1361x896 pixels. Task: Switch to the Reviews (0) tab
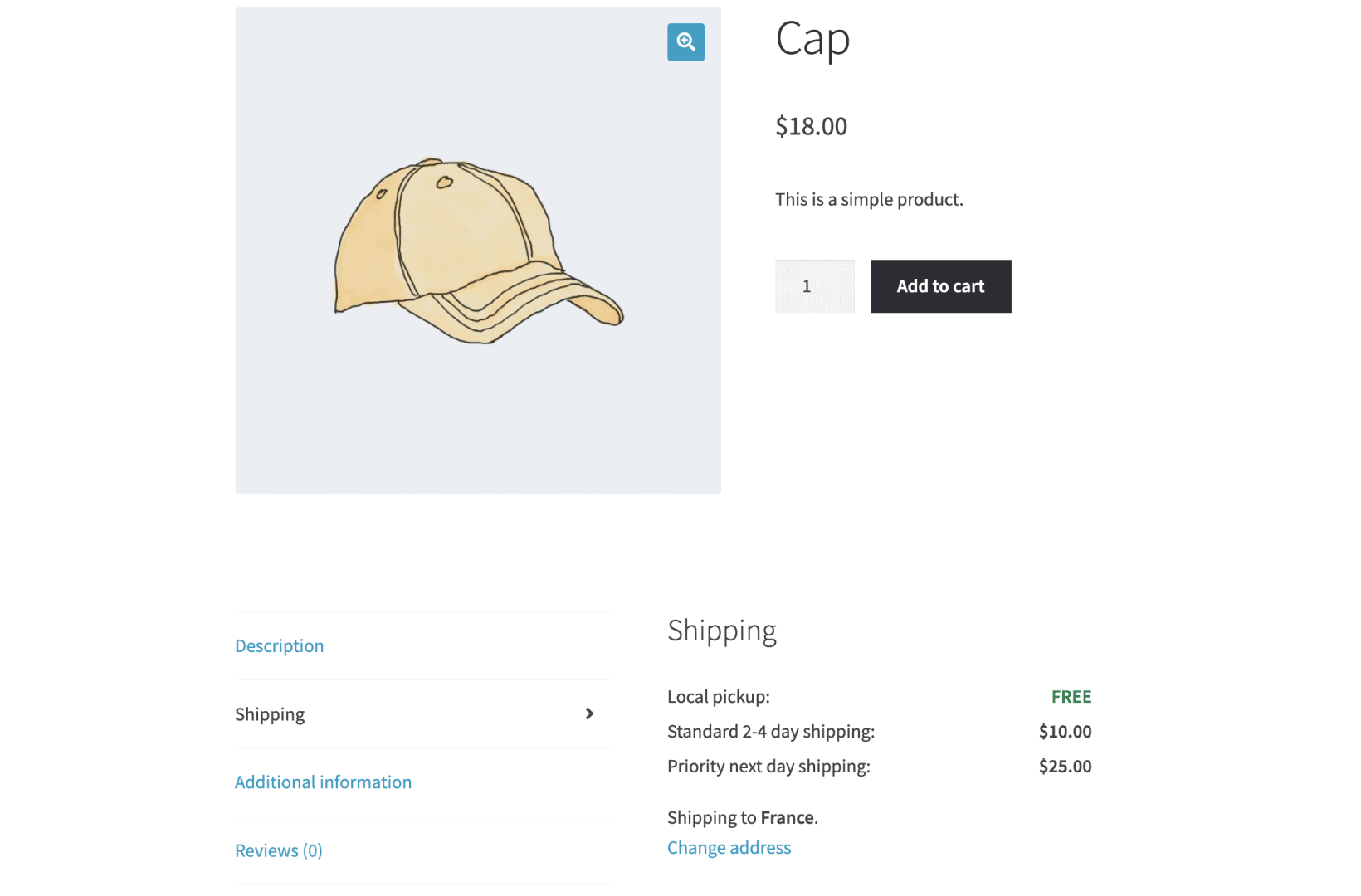pos(278,850)
